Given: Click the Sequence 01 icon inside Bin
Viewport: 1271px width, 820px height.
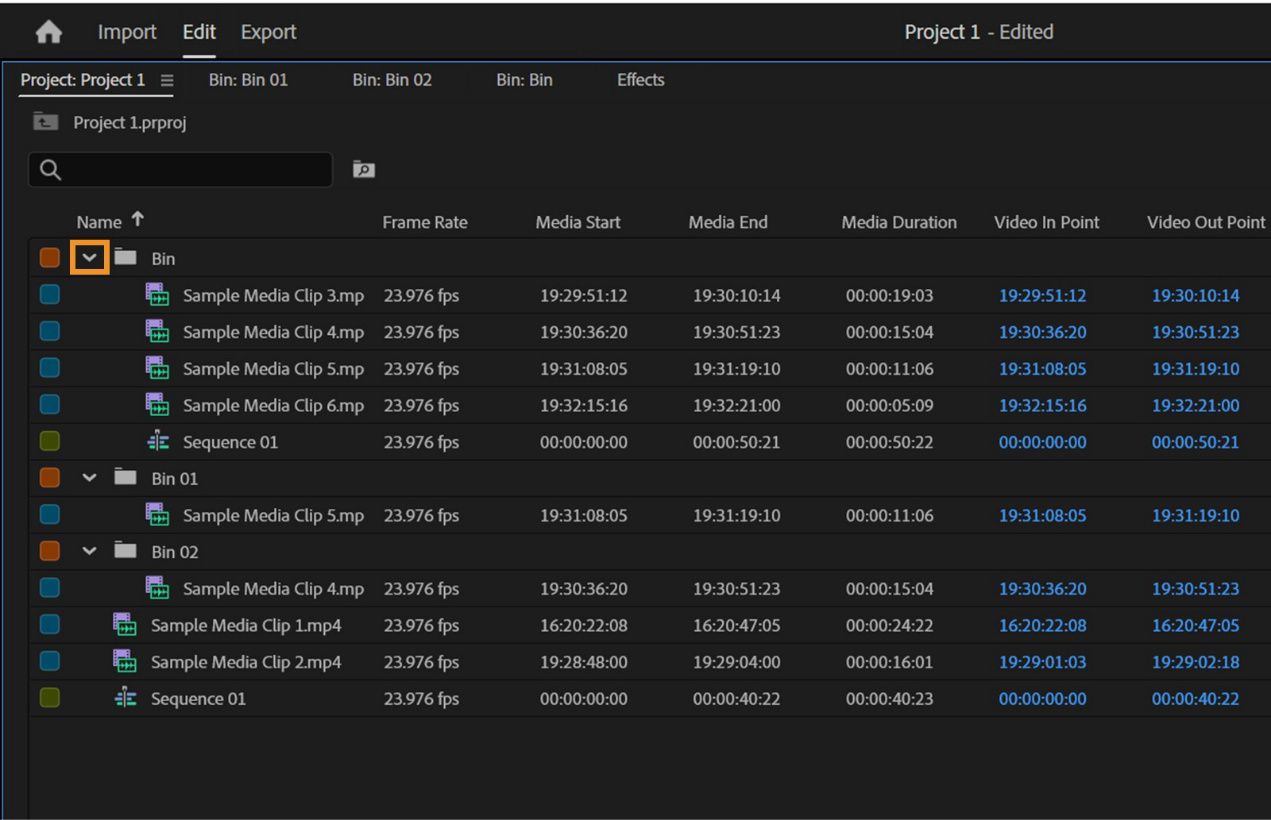Looking at the screenshot, I should click(157, 442).
